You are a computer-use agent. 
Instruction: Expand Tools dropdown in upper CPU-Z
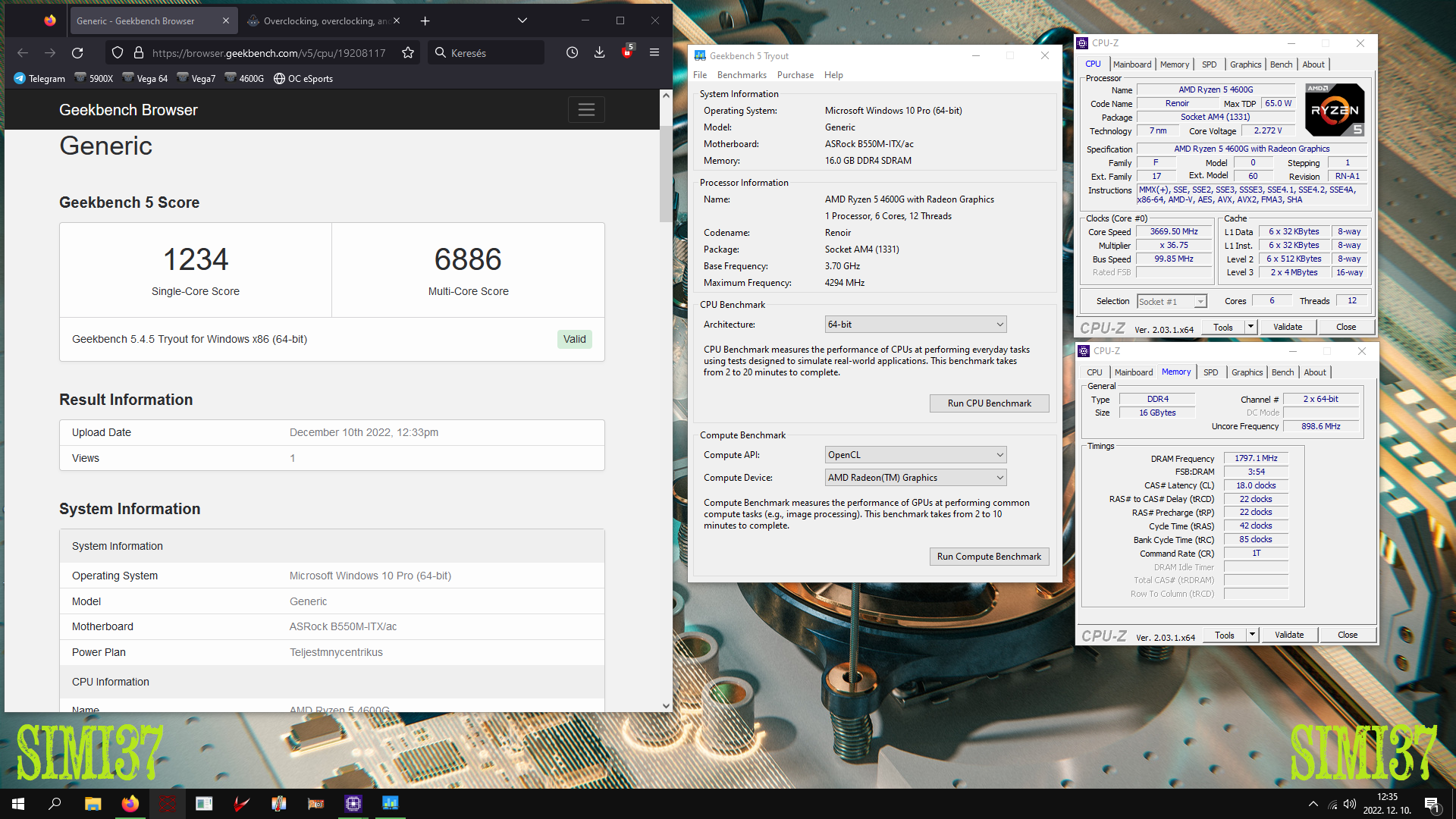click(x=1250, y=327)
